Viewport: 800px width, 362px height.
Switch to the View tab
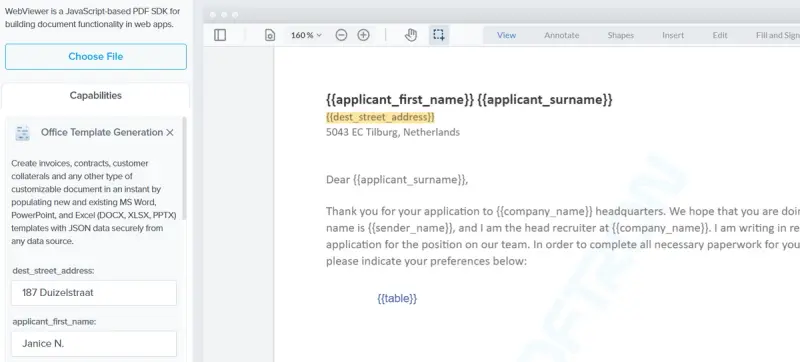507,35
